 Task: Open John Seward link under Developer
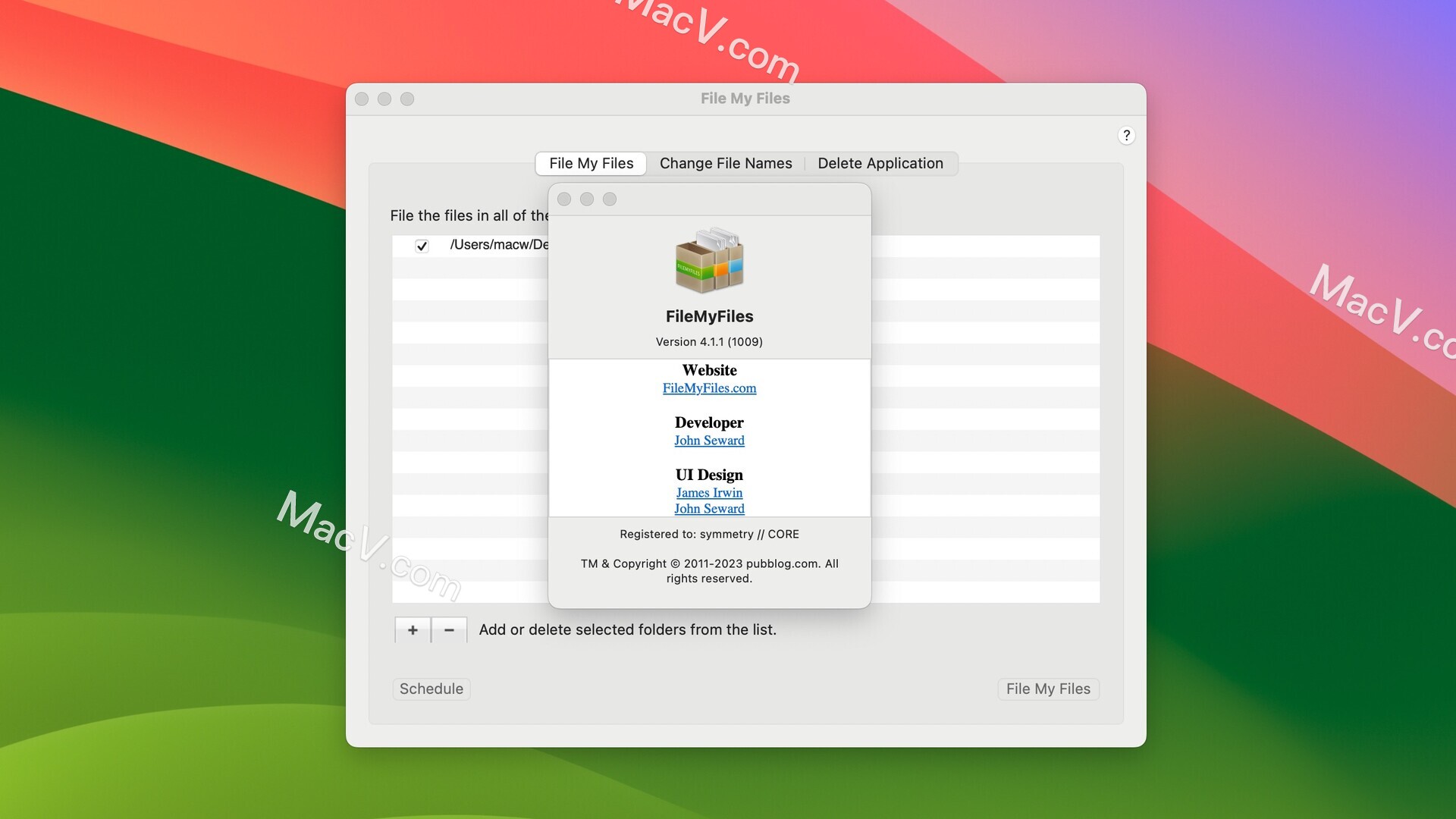coord(709,440)
